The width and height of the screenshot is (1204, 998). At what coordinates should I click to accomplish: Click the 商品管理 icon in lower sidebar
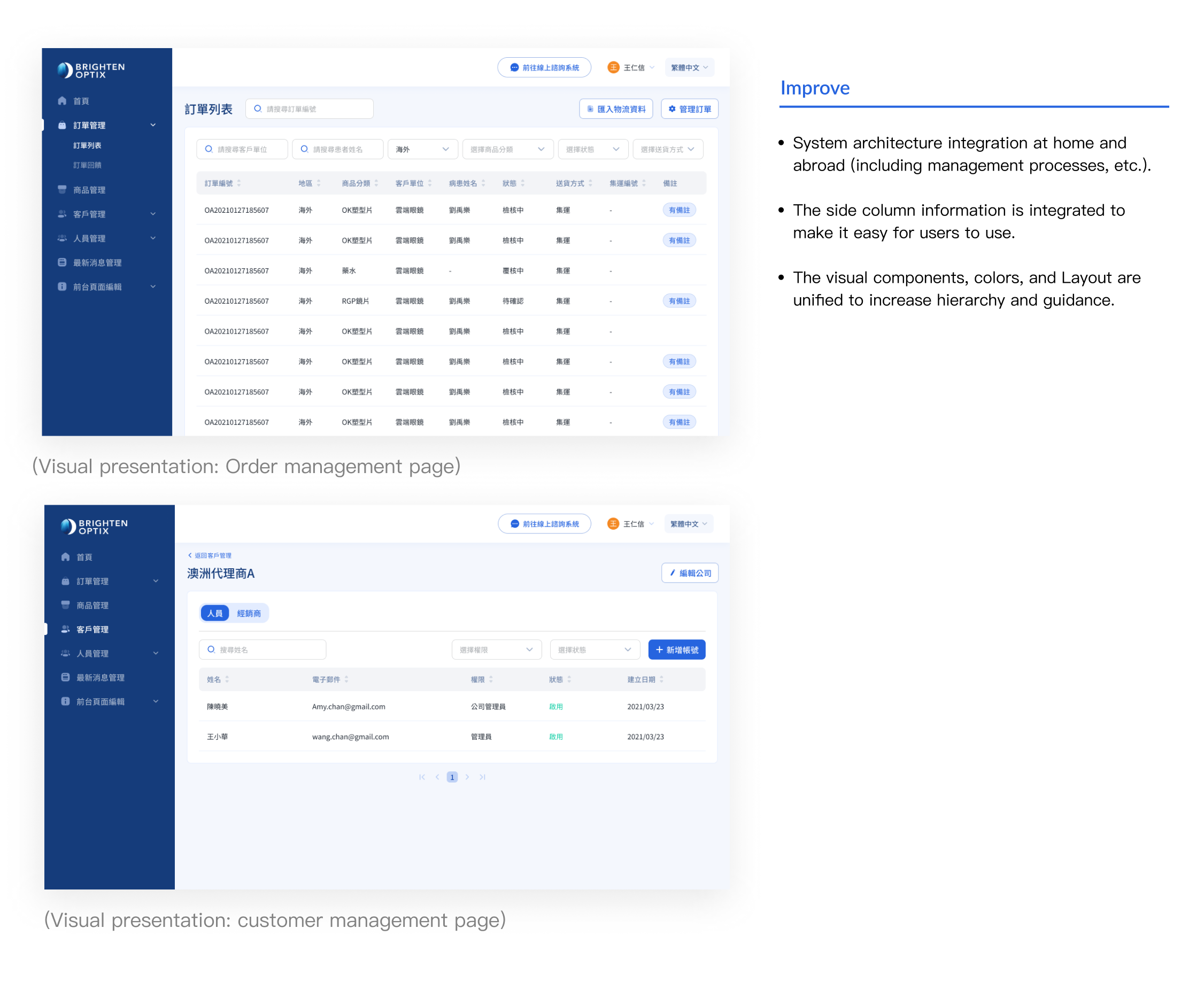[x=65, y=605]
